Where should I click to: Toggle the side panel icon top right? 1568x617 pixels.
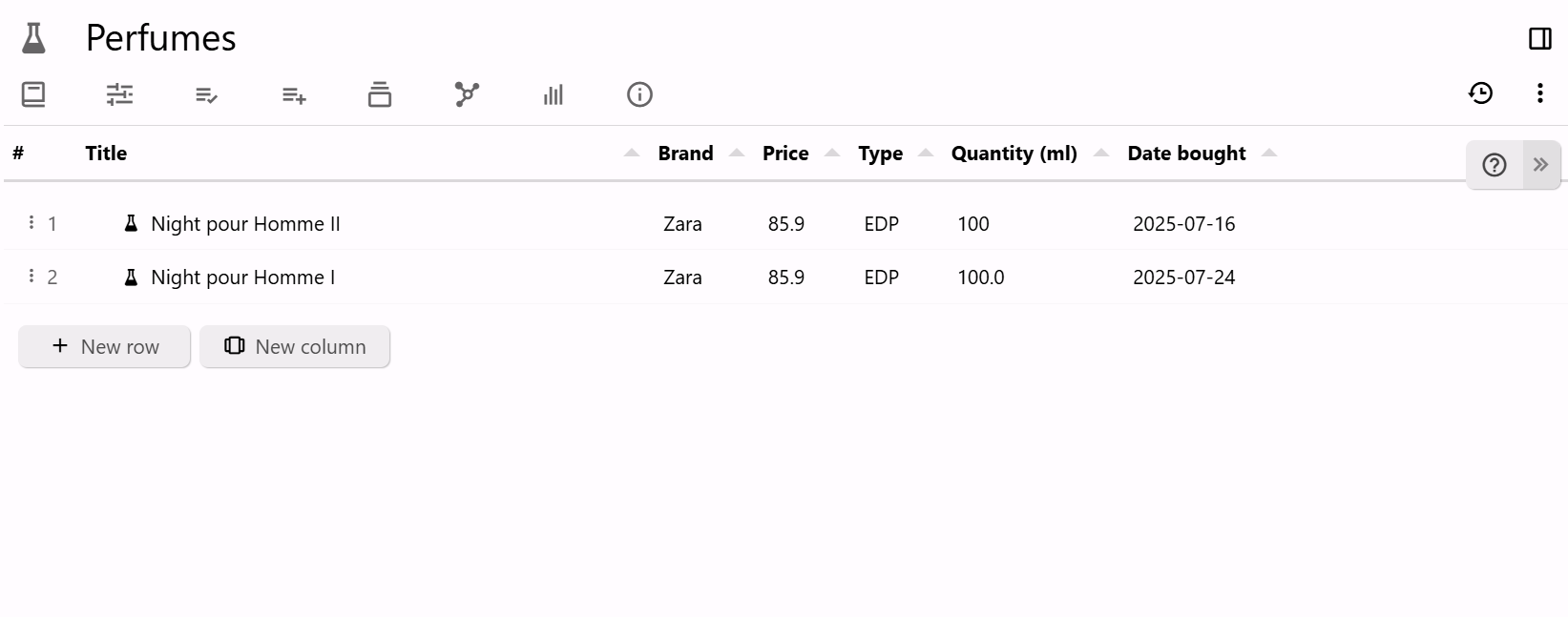[x=1539, y=38]
